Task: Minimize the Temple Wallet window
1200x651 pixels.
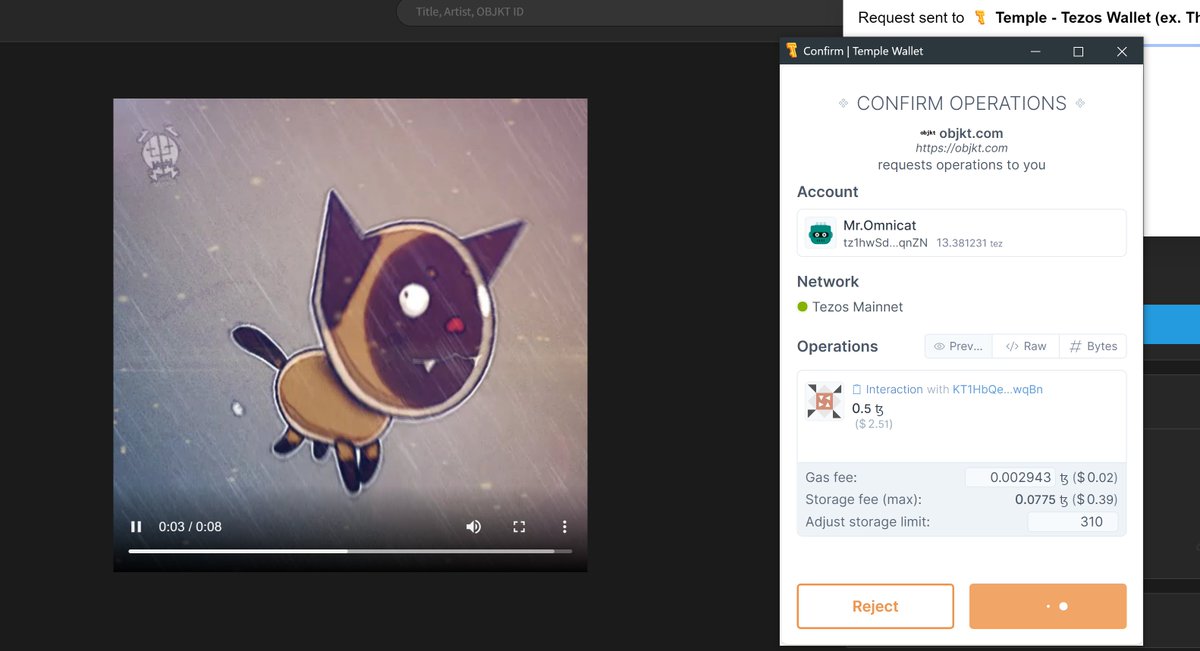Action: point(1035,52)
